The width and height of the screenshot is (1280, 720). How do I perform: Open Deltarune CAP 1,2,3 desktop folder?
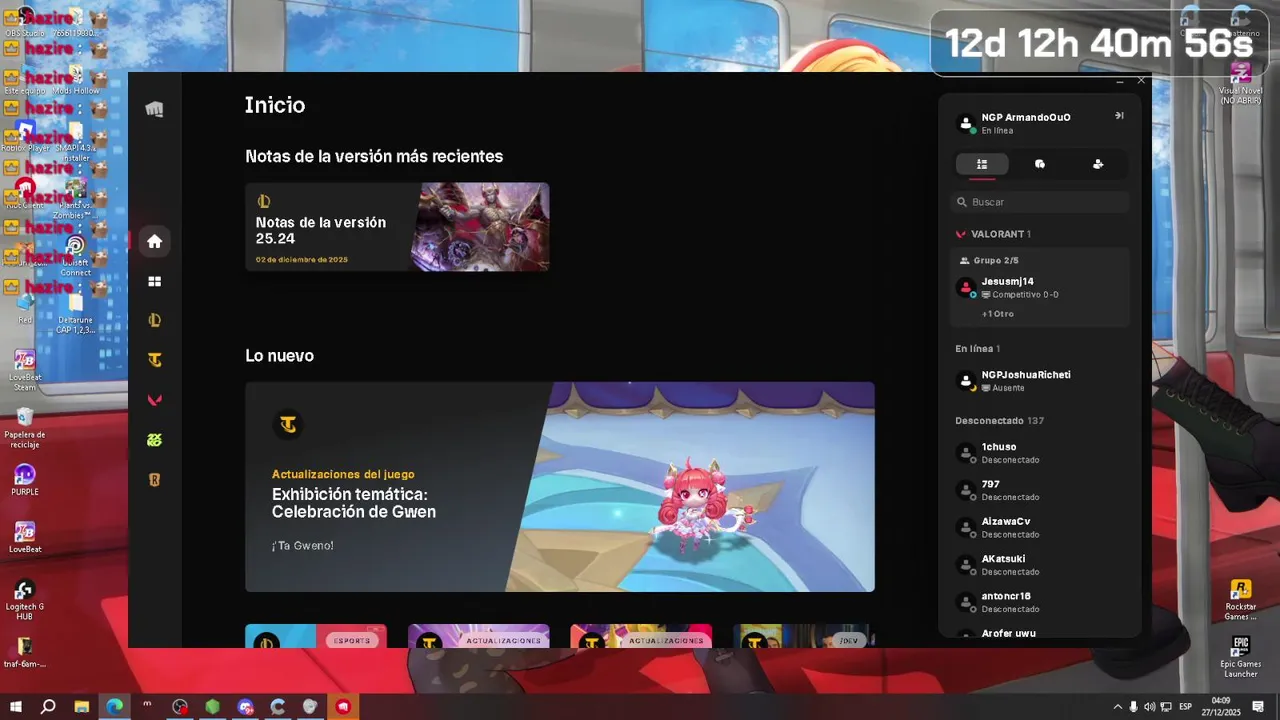(x=76, y=314)
